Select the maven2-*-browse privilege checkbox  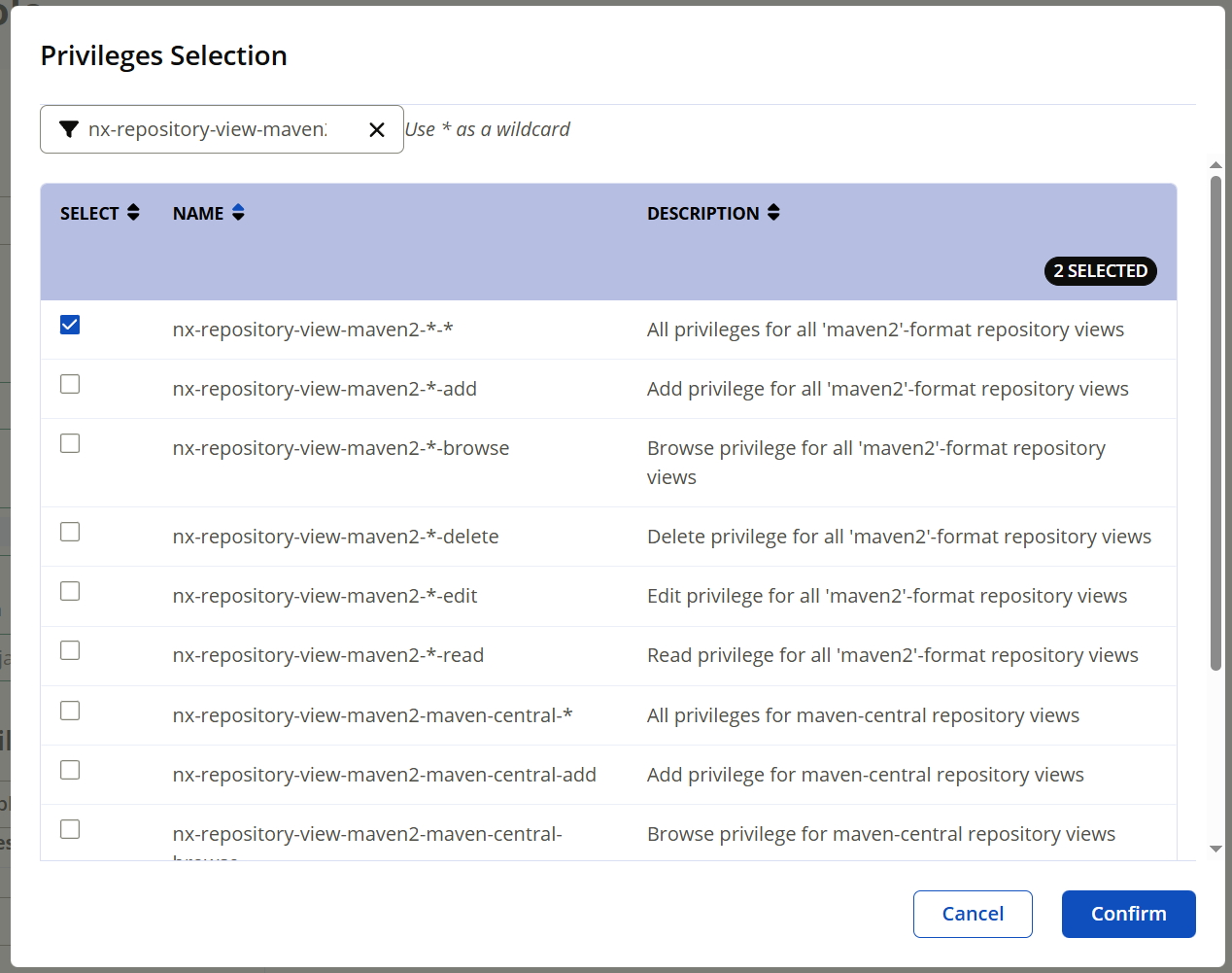click(x=70, y=443)
